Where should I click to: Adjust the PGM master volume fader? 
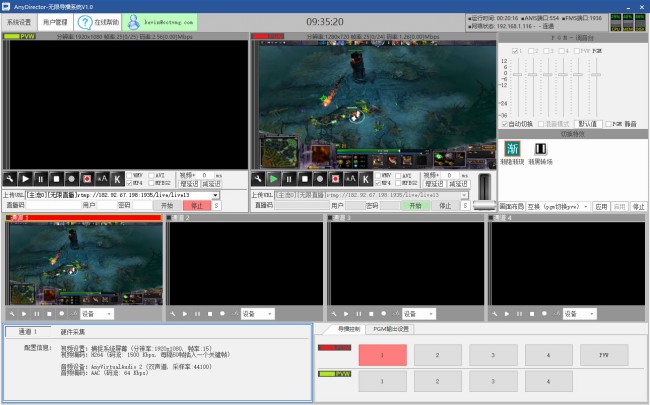click(x=596, y=75)
